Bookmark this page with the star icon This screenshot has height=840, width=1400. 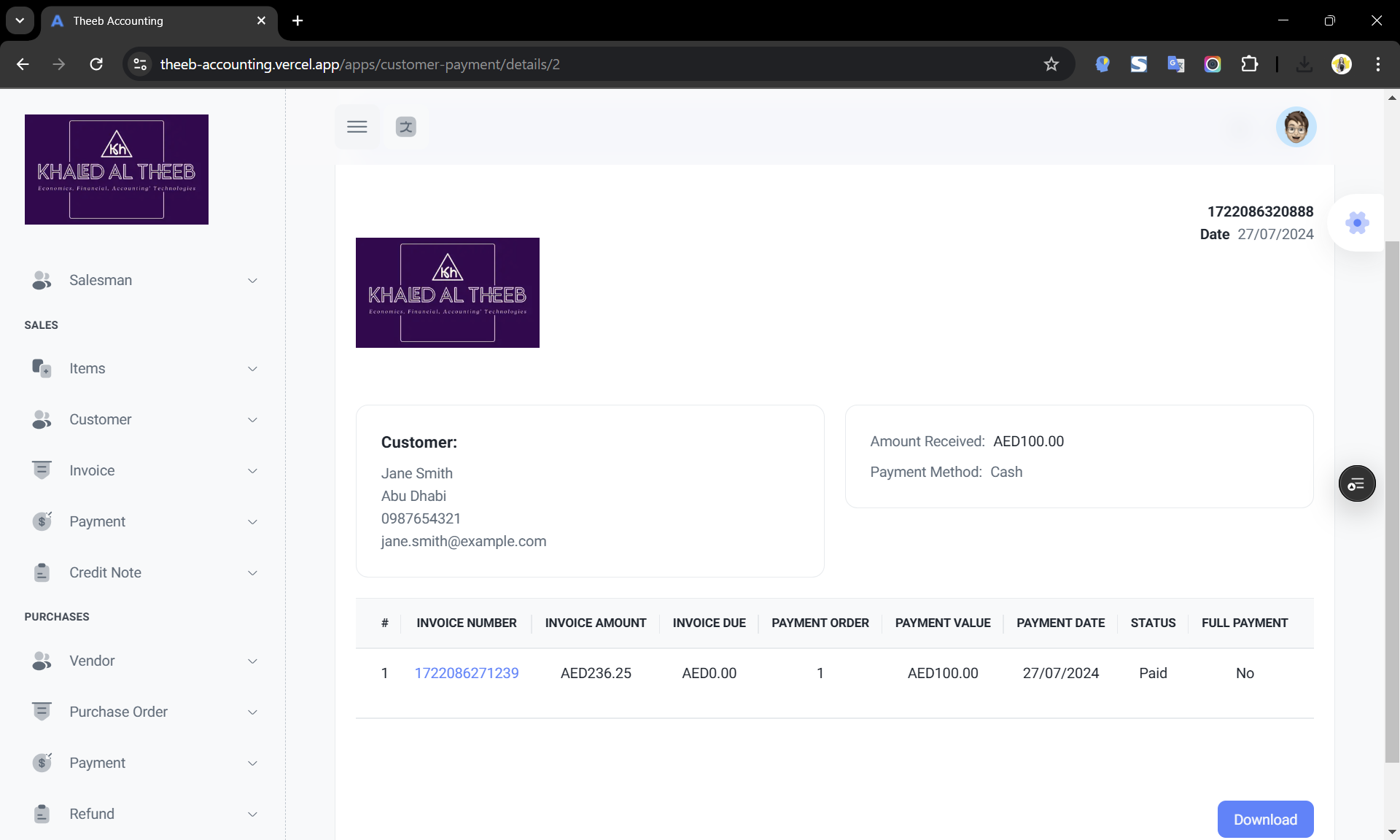coord(1051,64)
